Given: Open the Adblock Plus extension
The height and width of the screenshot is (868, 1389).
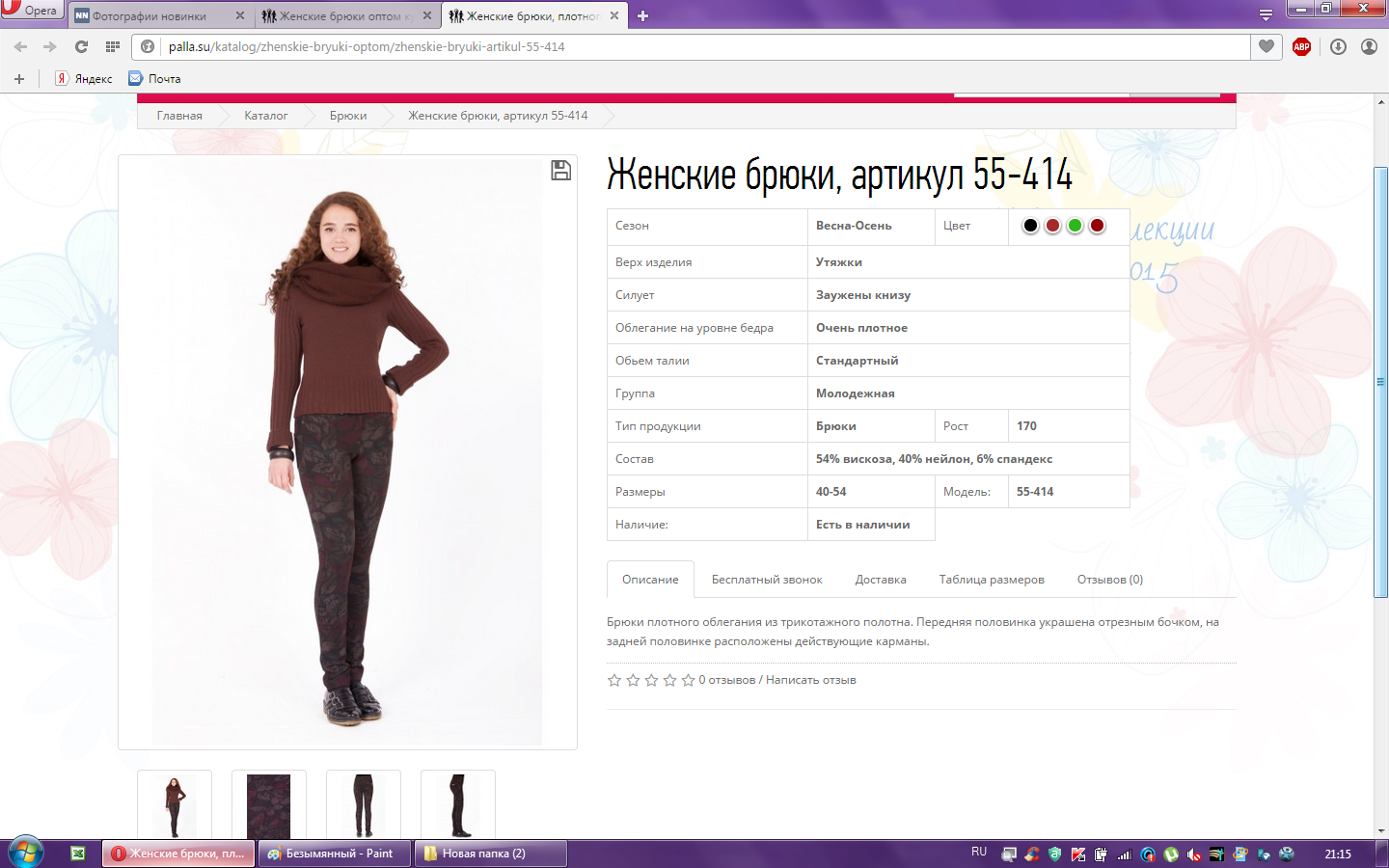Looking at the screenshot, I should pyautogui.click(x=1301, y=46).
